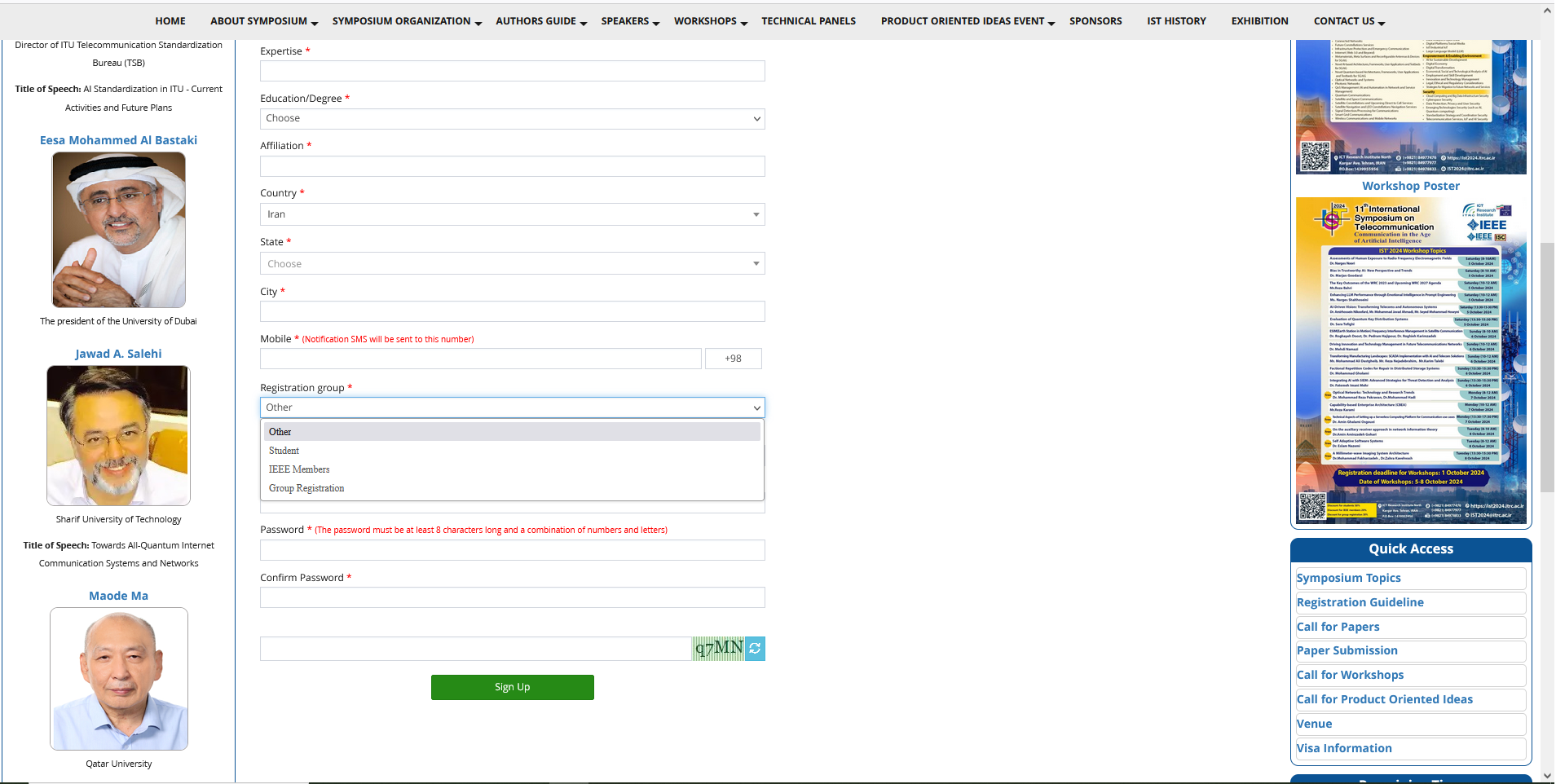The image size is (1556, 784).
Task: Open Venue quick link
Action: tap(1315, 724)
